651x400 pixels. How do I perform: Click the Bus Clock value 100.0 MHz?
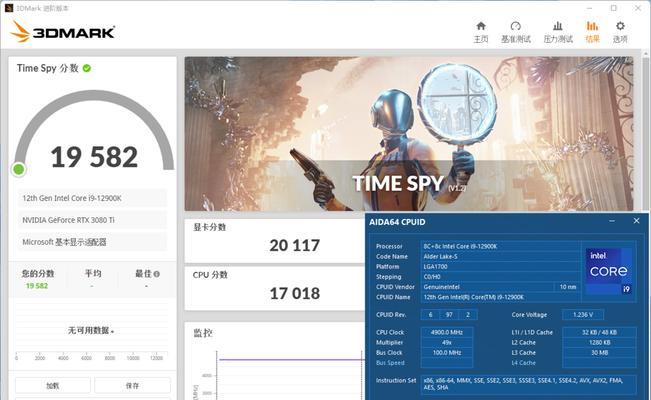coord(447,353)
